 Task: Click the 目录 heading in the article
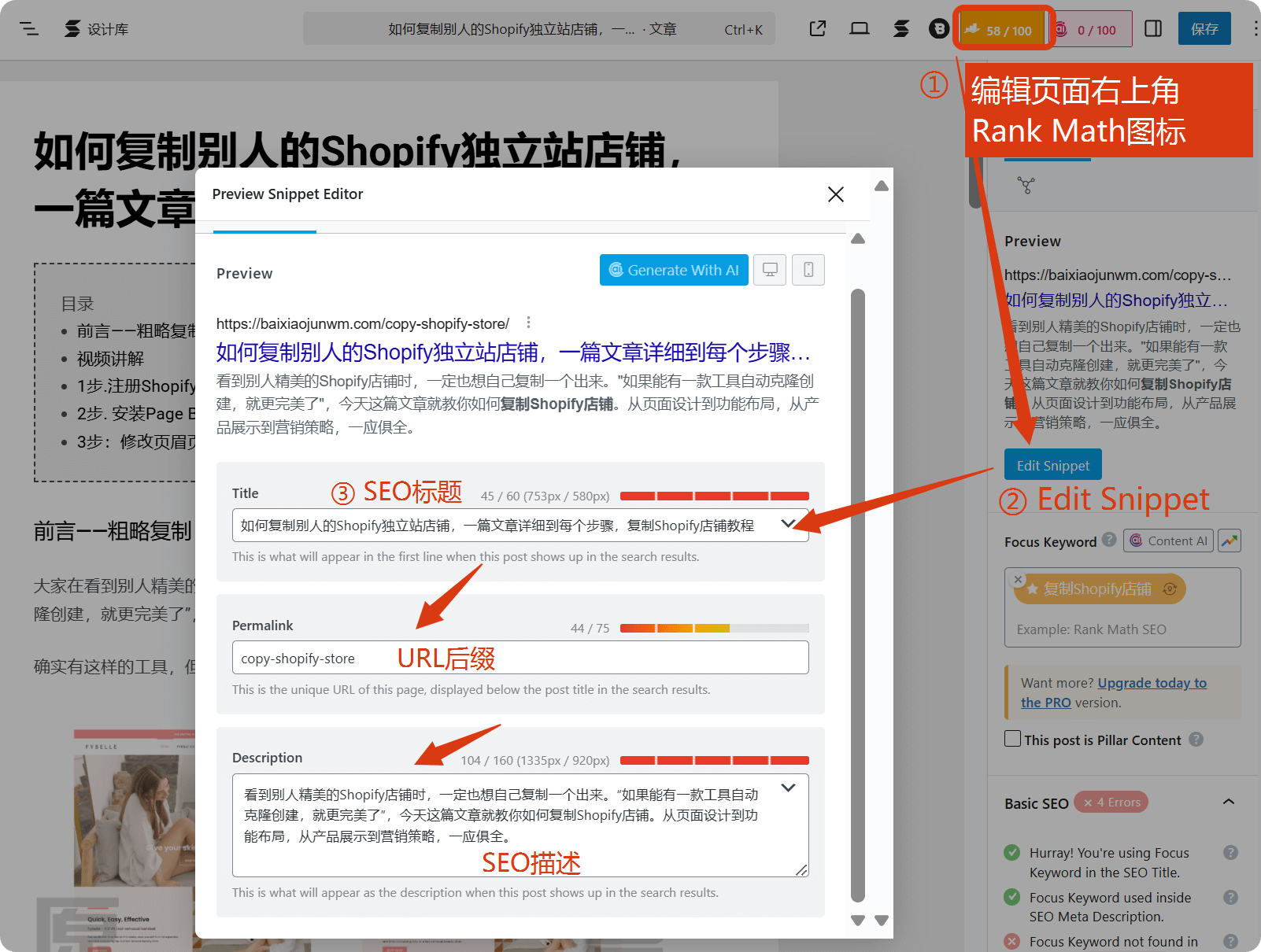click(x=78, y=304)
